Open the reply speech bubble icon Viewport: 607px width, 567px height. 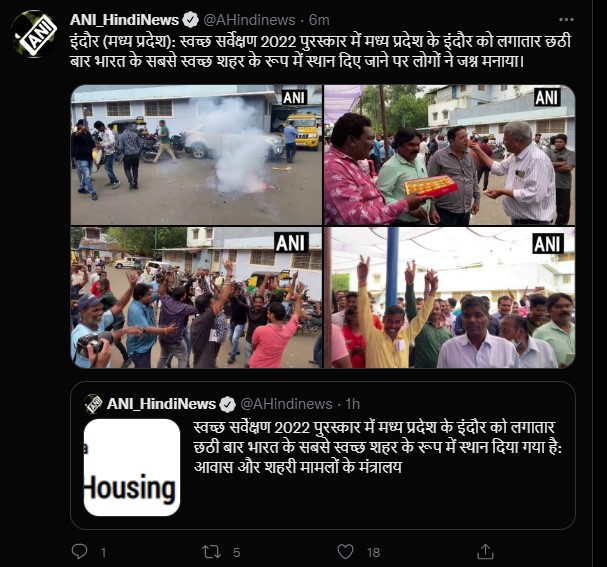(x=80, y=552)
